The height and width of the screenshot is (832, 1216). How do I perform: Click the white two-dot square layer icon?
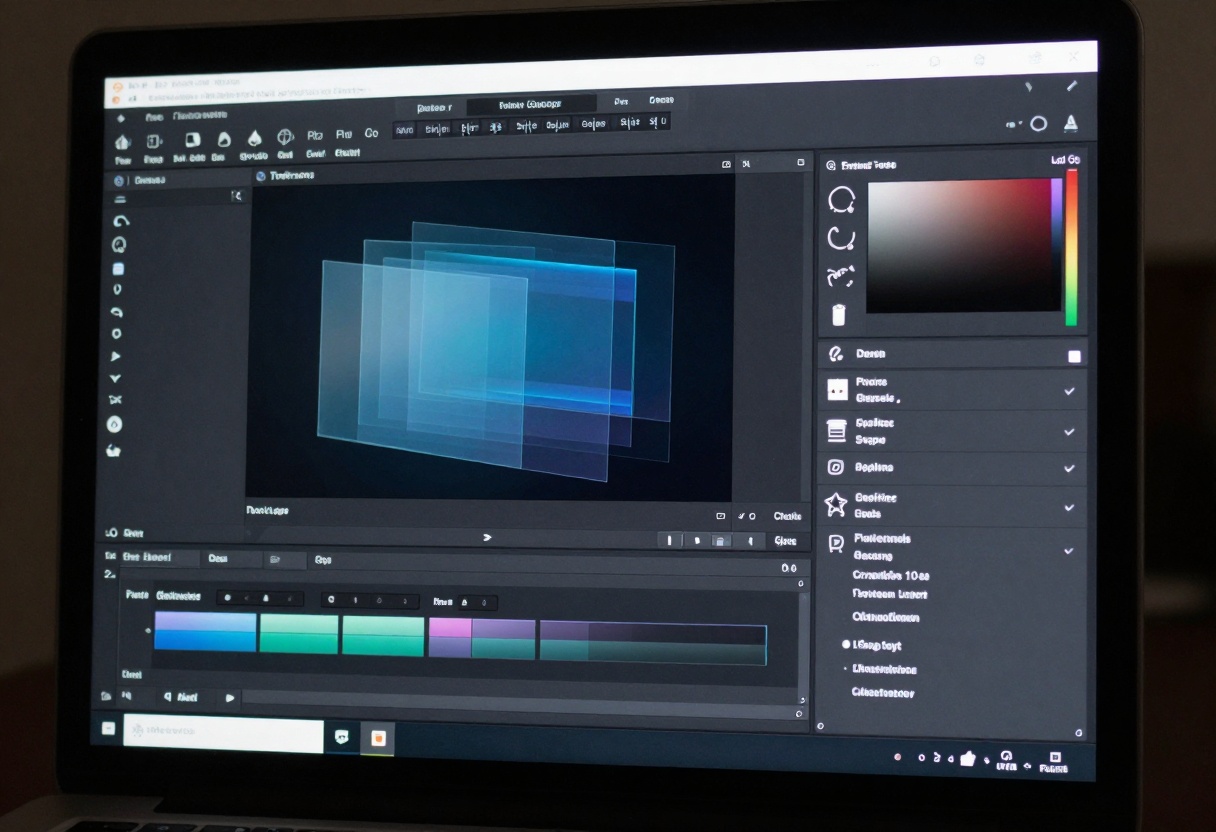(838, 390)
